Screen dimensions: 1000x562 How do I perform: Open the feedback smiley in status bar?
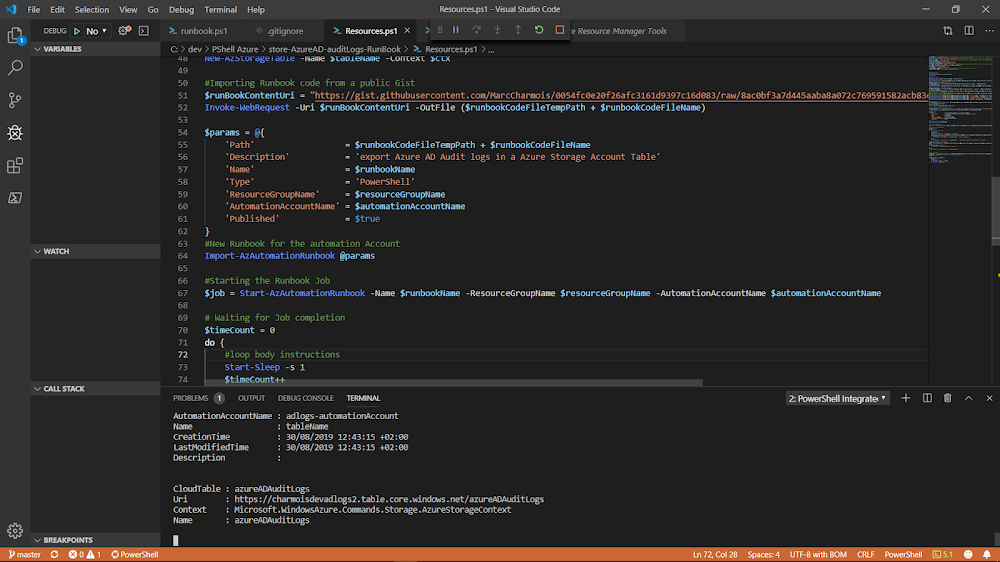tap(968, 554)
